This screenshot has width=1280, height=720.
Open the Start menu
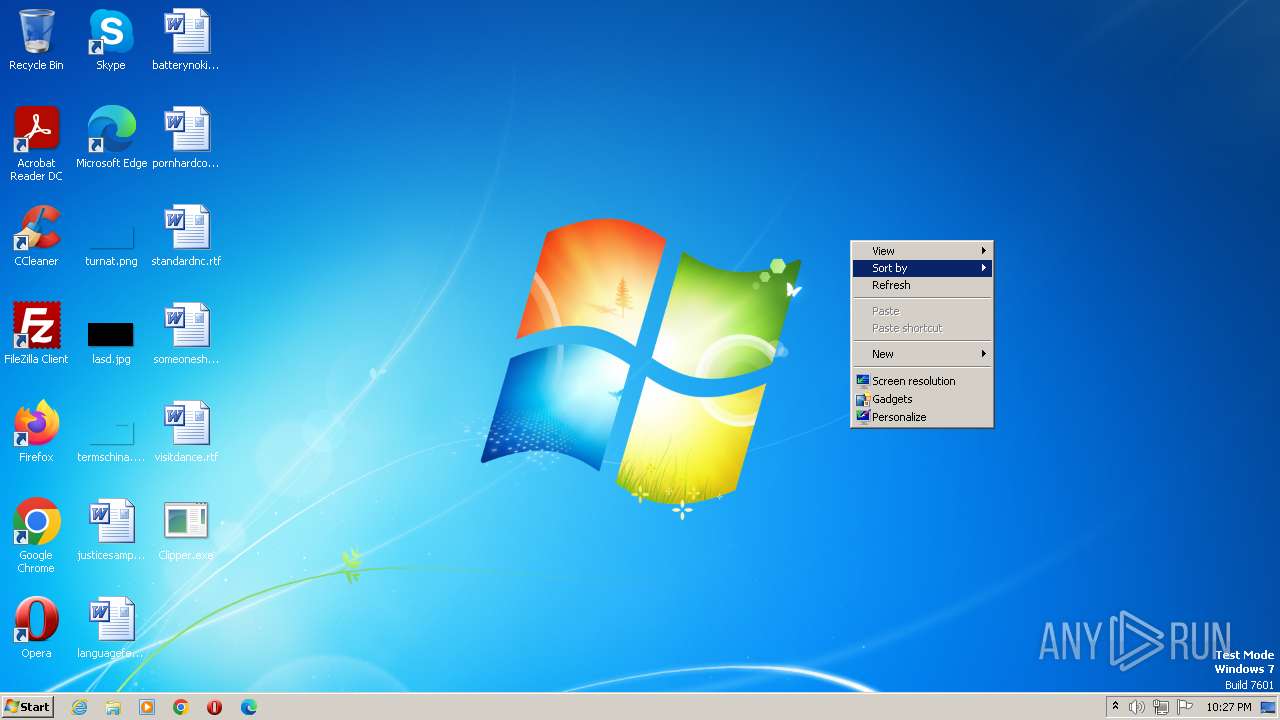coord(28,707)
